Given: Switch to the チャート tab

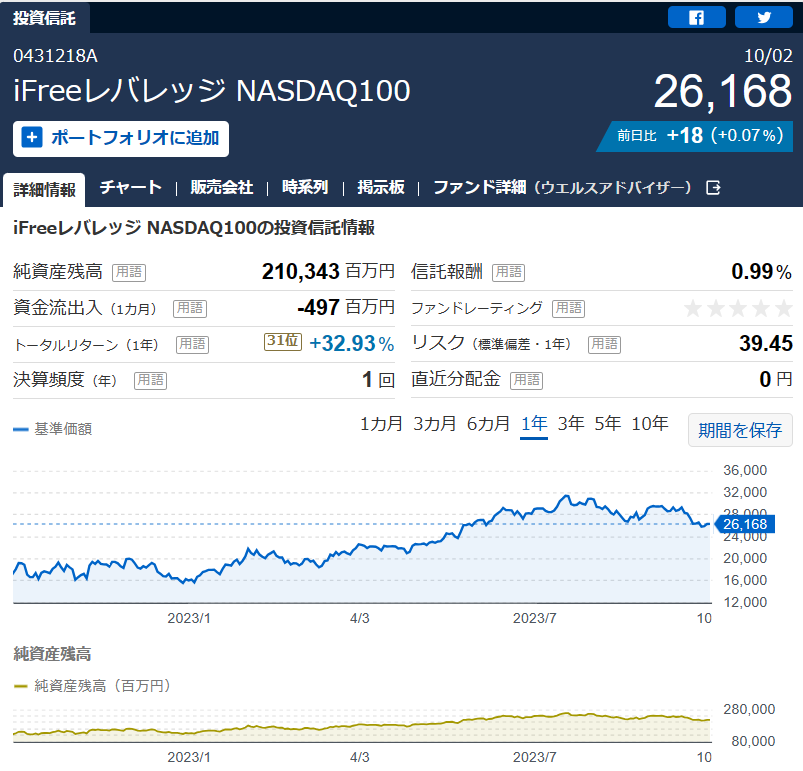Looking at the screenshot, I should [x=131, y=187].
